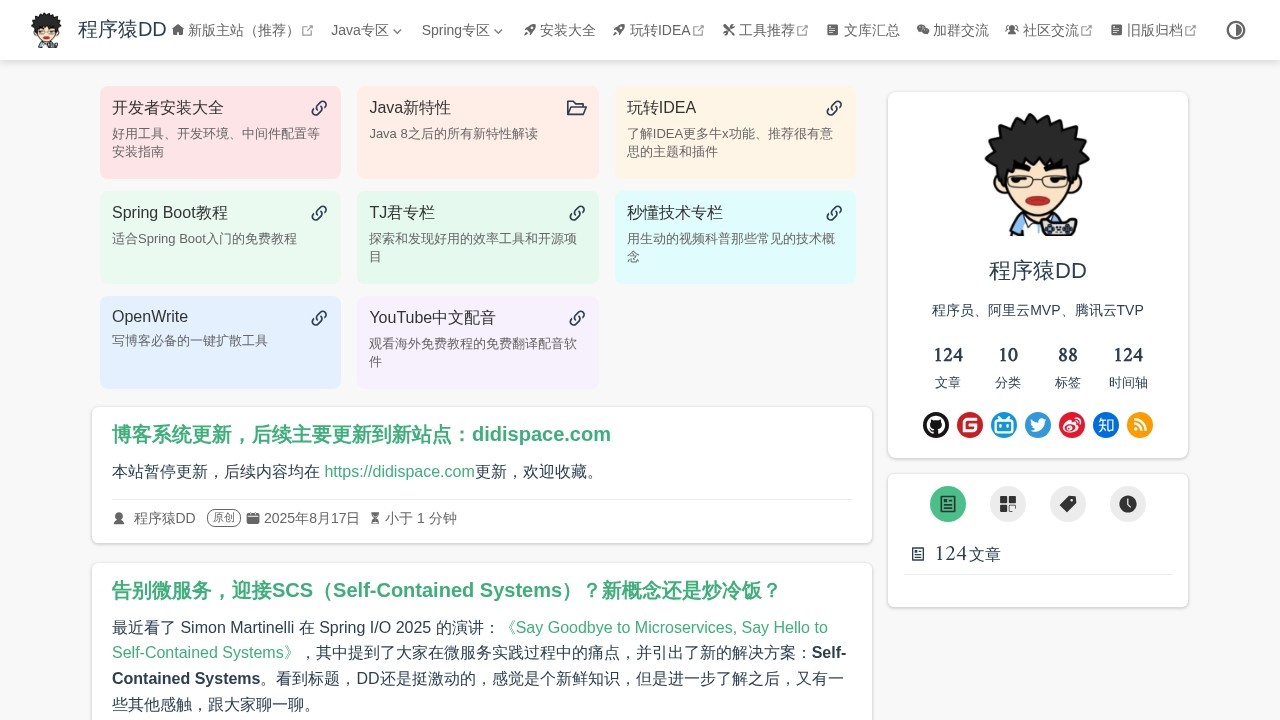Viewport: 1280px width, 720px height.
Task: Open the Java新特性 folder card
Action: coord(478,132)
